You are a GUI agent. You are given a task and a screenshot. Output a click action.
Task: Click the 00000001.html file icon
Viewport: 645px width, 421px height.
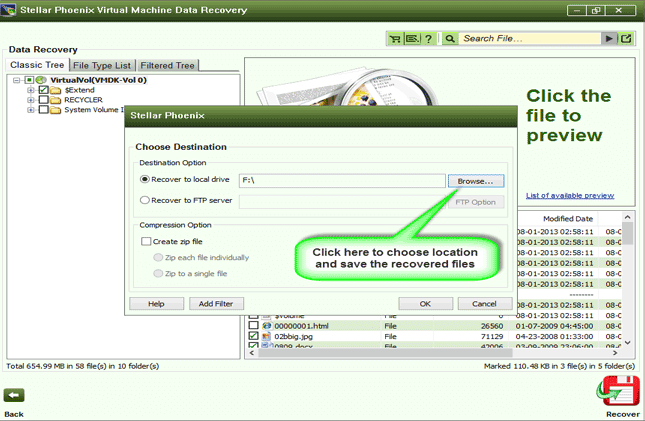[x=267, y=326]
